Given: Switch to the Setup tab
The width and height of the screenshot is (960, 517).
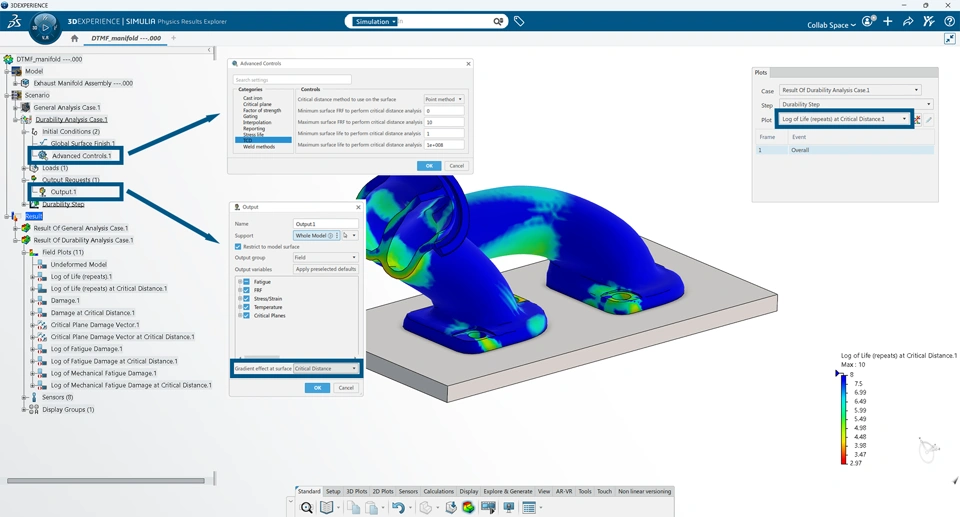Looking at the screenshot, I should pos(332,491).
